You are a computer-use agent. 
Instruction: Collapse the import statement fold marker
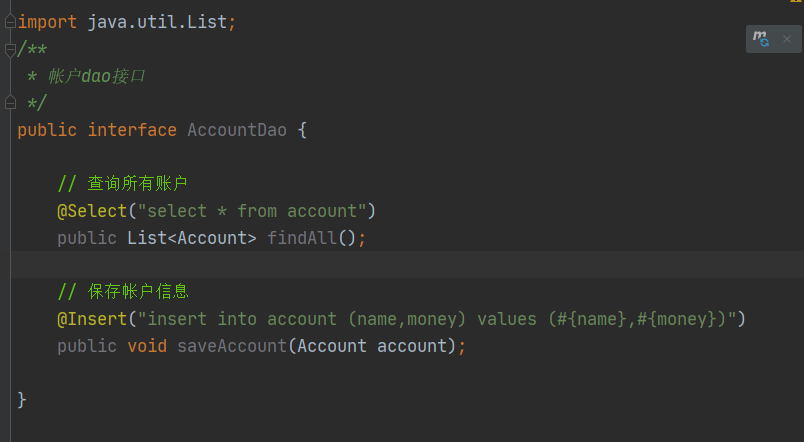(10, 22)
